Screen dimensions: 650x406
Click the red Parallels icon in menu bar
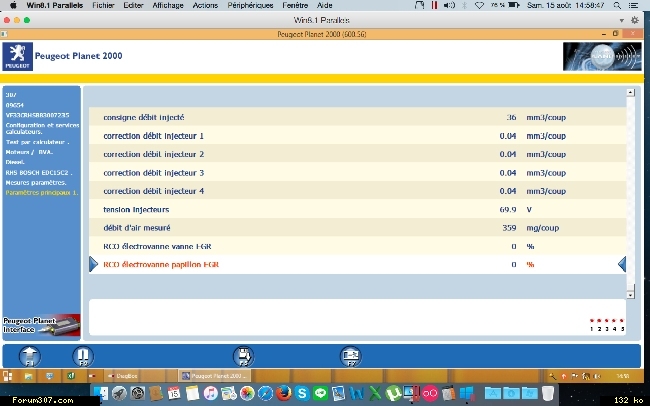tap(434, 5)
